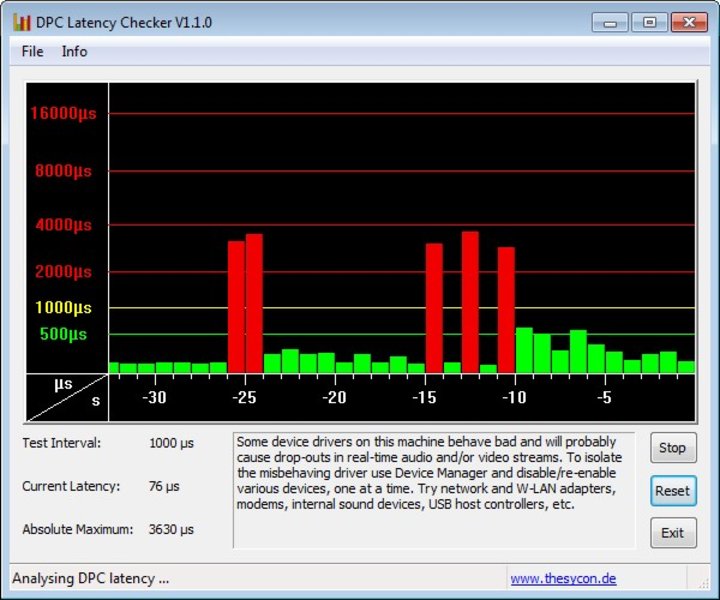Click the Current Latency label
Viewport: 720px width, 600px height.
click(71, 486)
